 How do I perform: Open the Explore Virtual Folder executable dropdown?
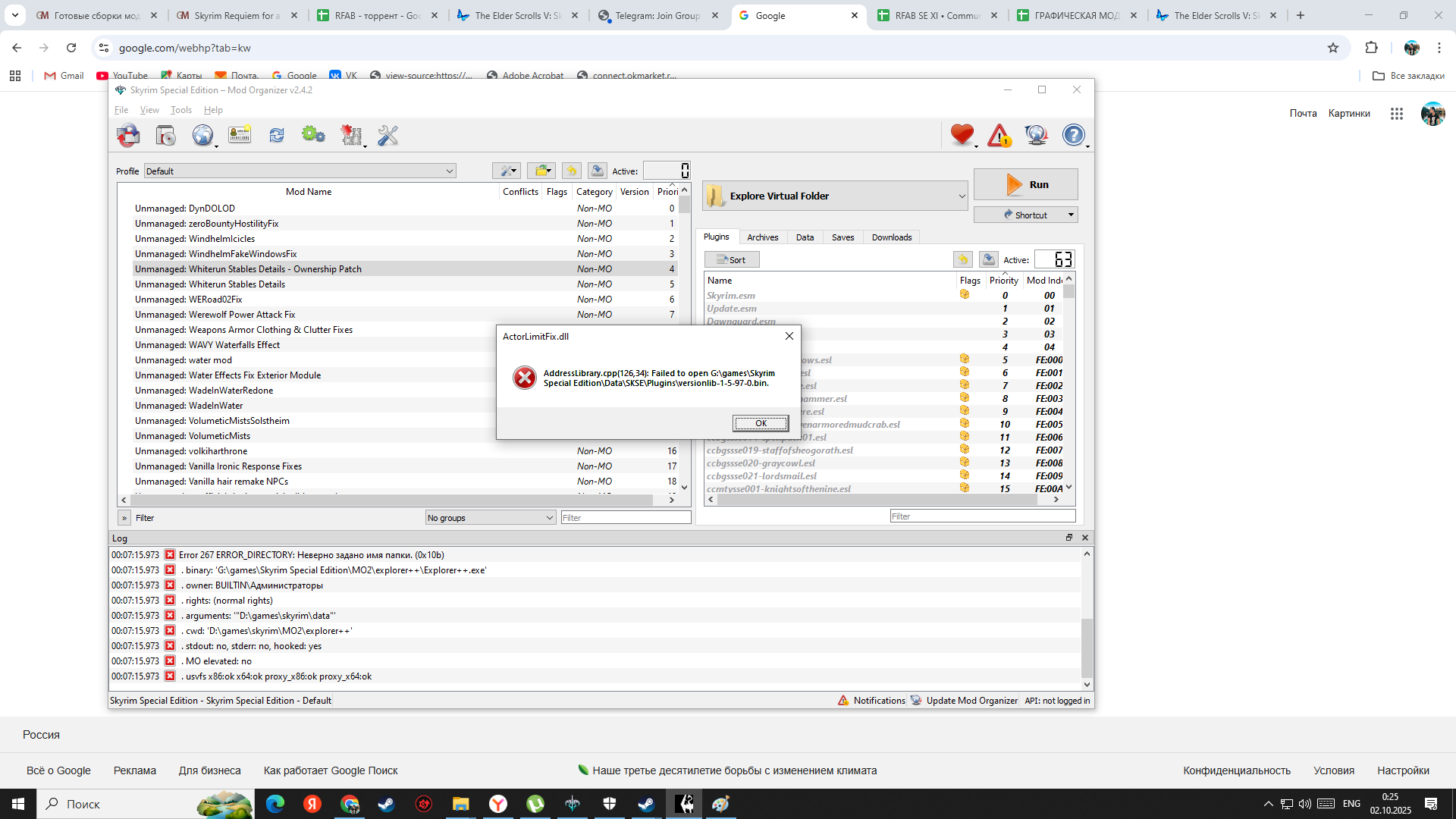coord(836,196)
